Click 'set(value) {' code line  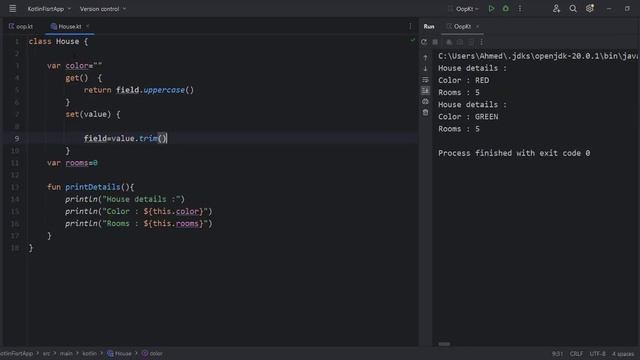93,114
